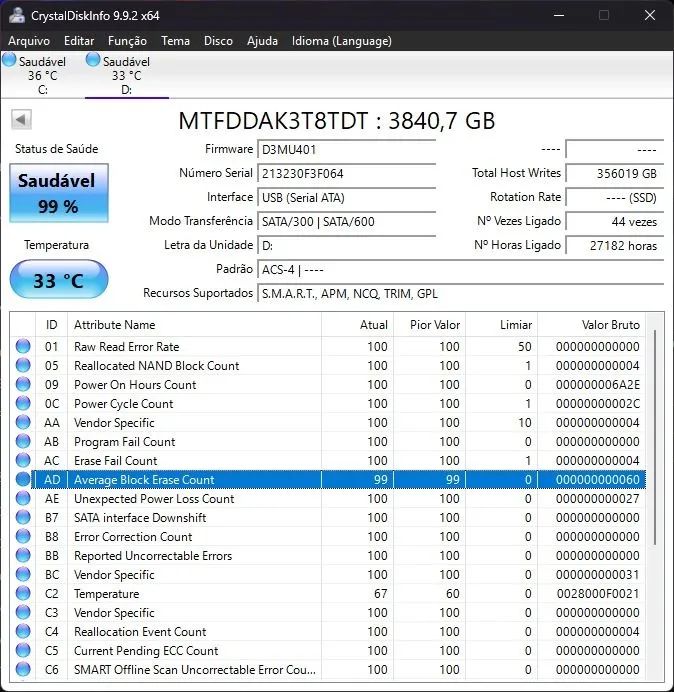This screenshot has height=692, width=674.
Task: Click the Recursos Suportados field
Action: 460,293
